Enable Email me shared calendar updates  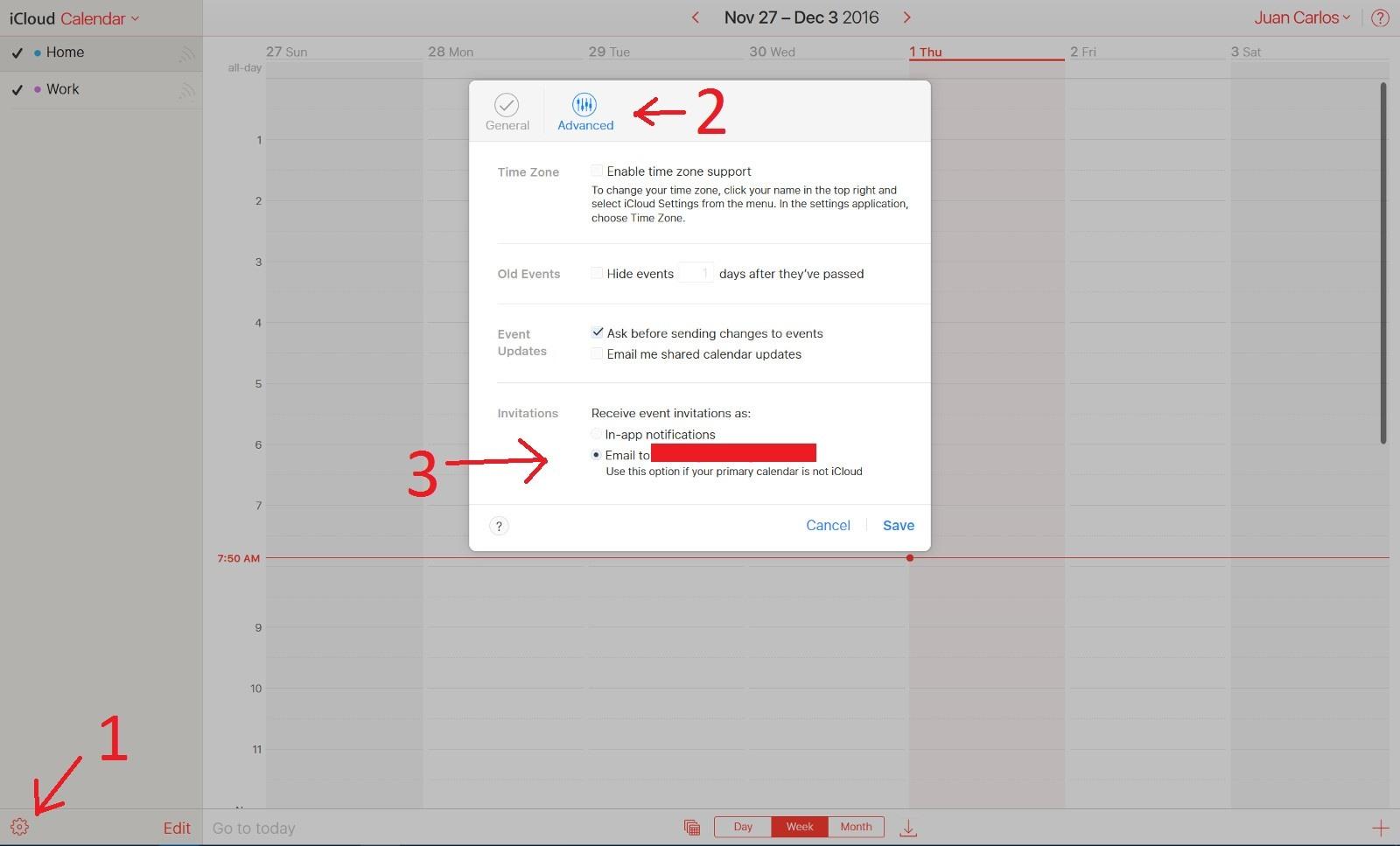597,353
